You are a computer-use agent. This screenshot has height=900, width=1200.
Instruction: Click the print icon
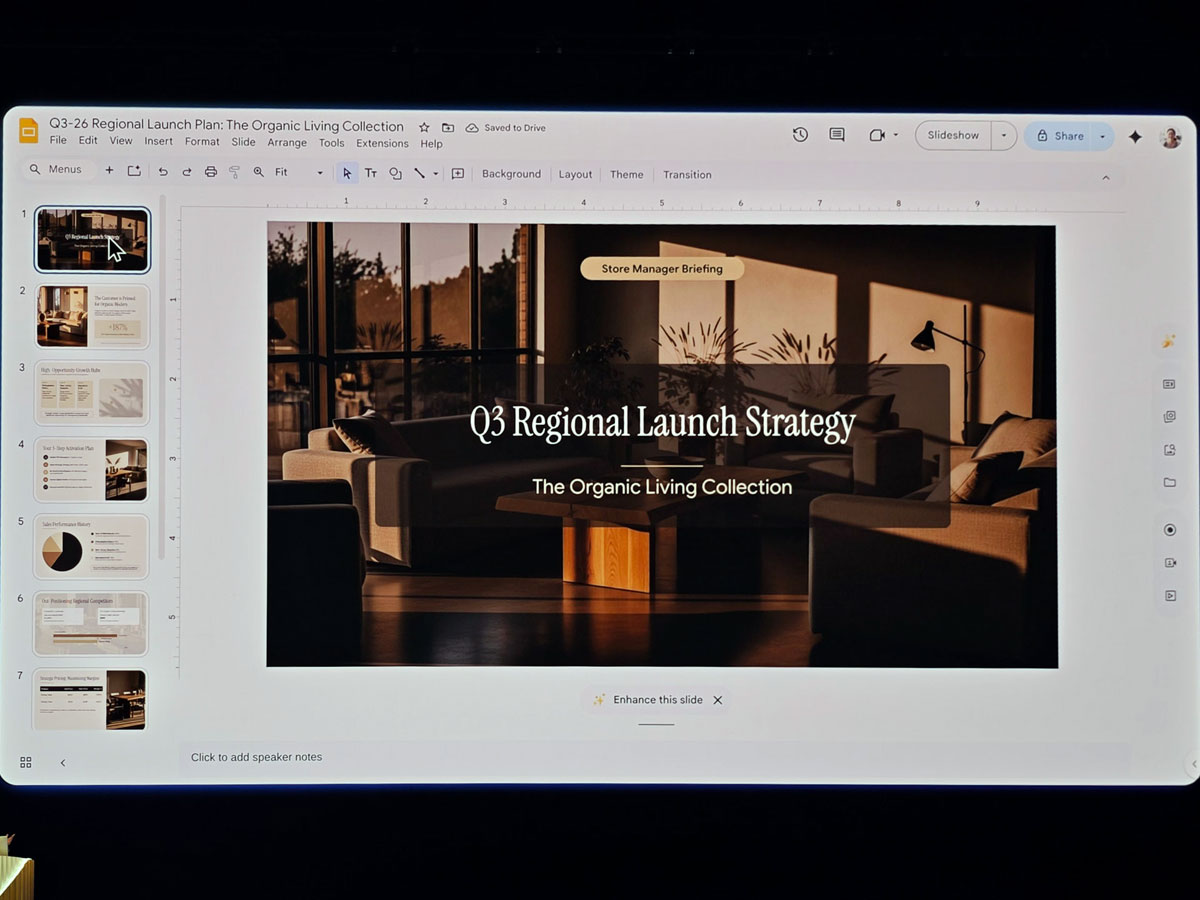click(x=210, y=172)
